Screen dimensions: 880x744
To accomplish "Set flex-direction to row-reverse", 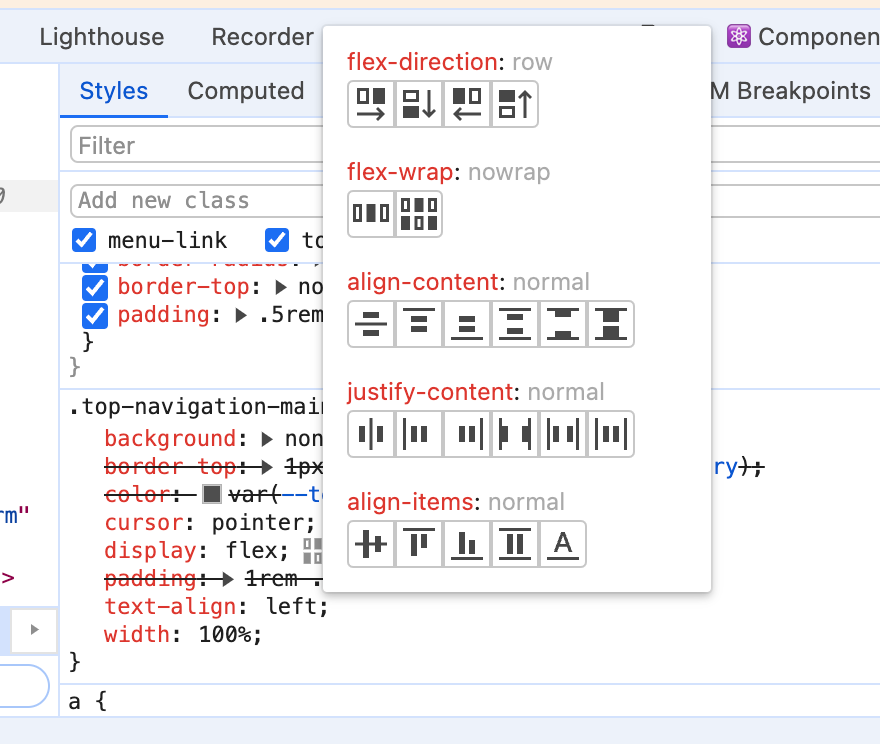I will tap(467, 104).
